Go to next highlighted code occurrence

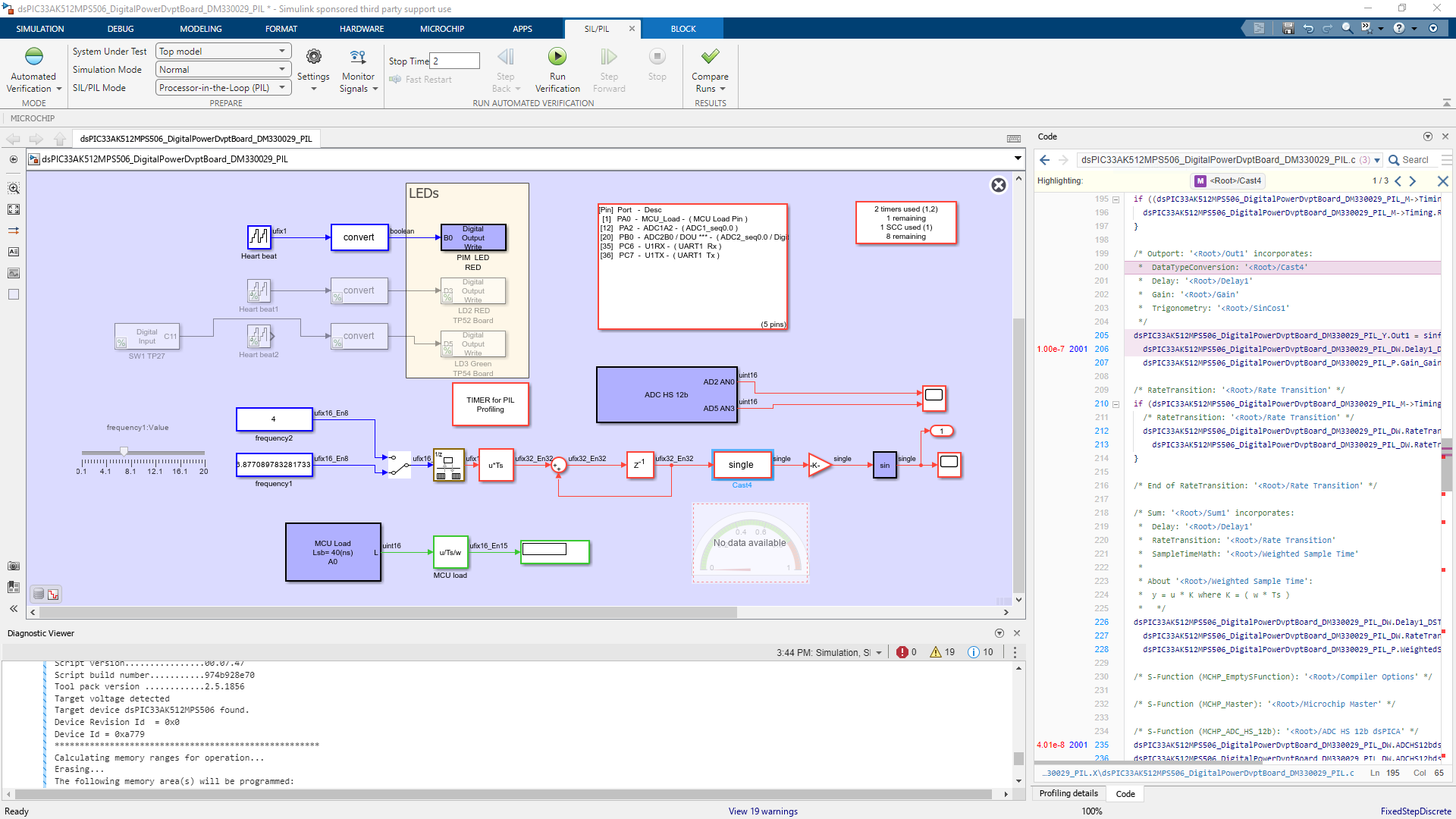point(1412,180)
